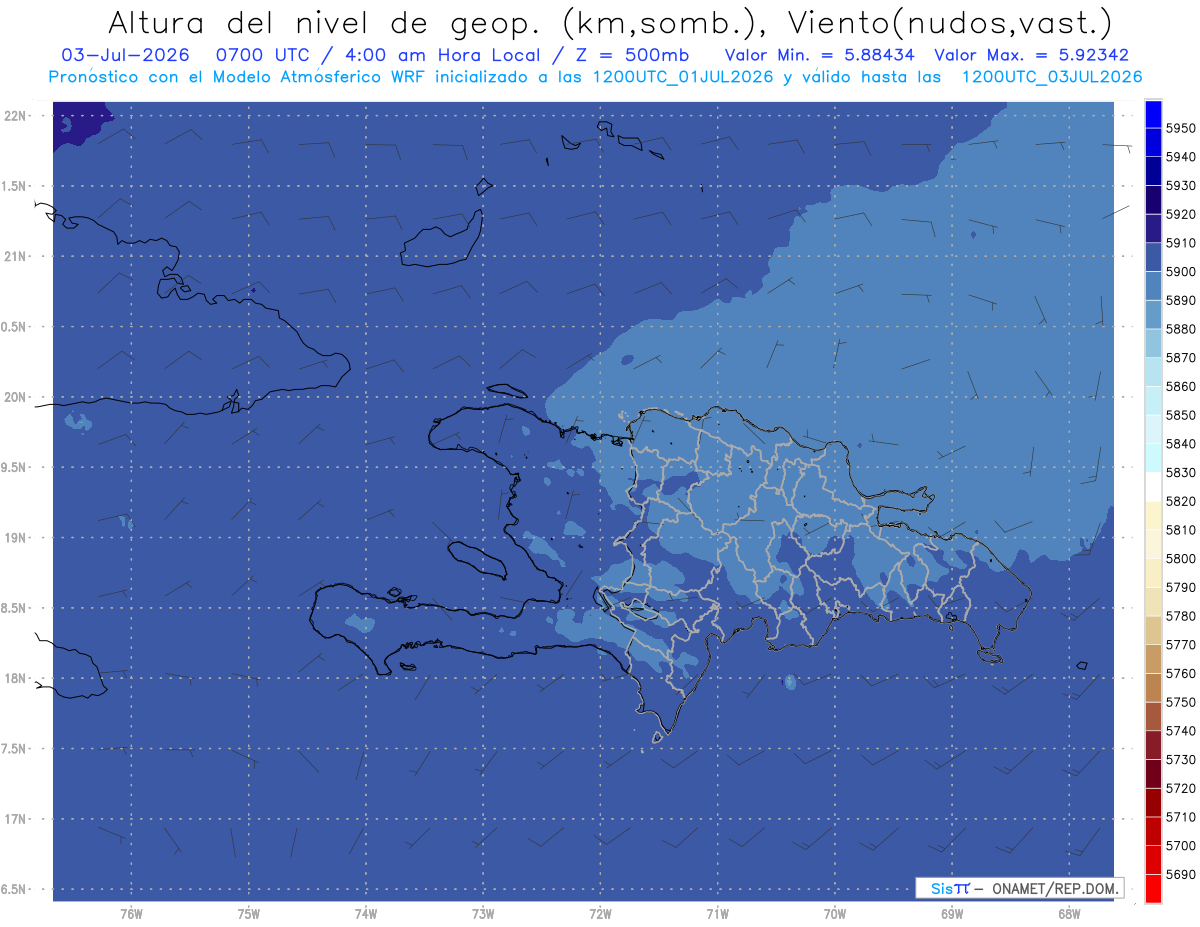Click the '21N' latitude label
The height and width of the screenshot is (927, 1200).
pos(16,256)
